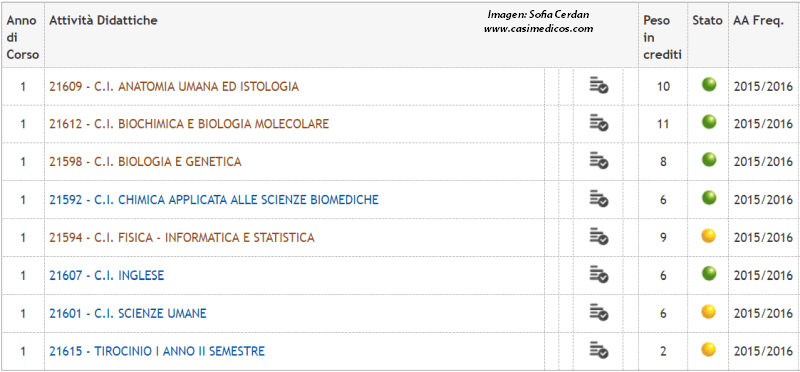Select 21601 - C.I. Scienze Umane link
Image resolution: width=800 pixels, height=372 pixels.
pos(128,313)
